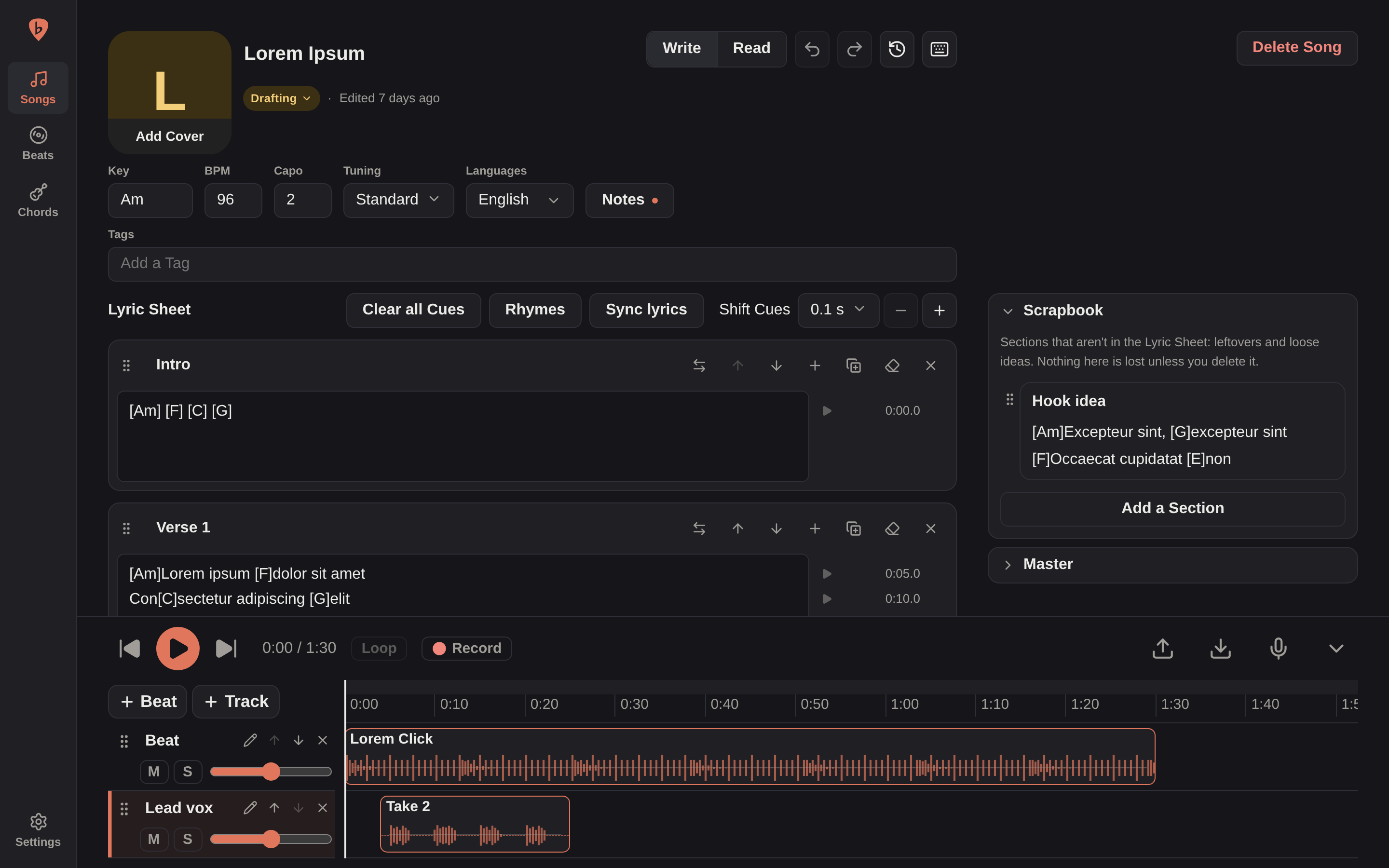1389x868 pixels.
Task: Open the Tuning Standard dropdown
Action: coord(398,200)
